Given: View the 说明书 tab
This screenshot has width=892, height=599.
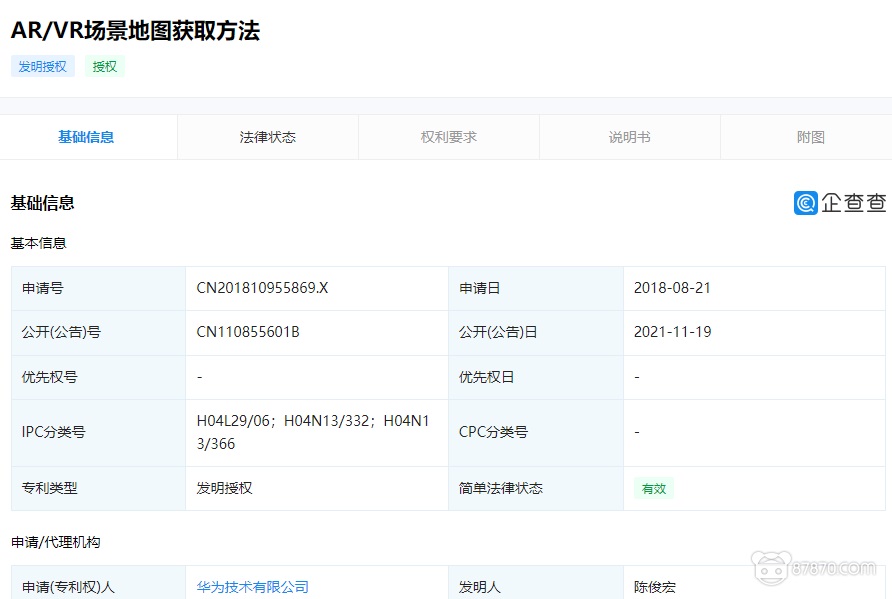Looking at the screenshot, I should (x=629, y=136).
